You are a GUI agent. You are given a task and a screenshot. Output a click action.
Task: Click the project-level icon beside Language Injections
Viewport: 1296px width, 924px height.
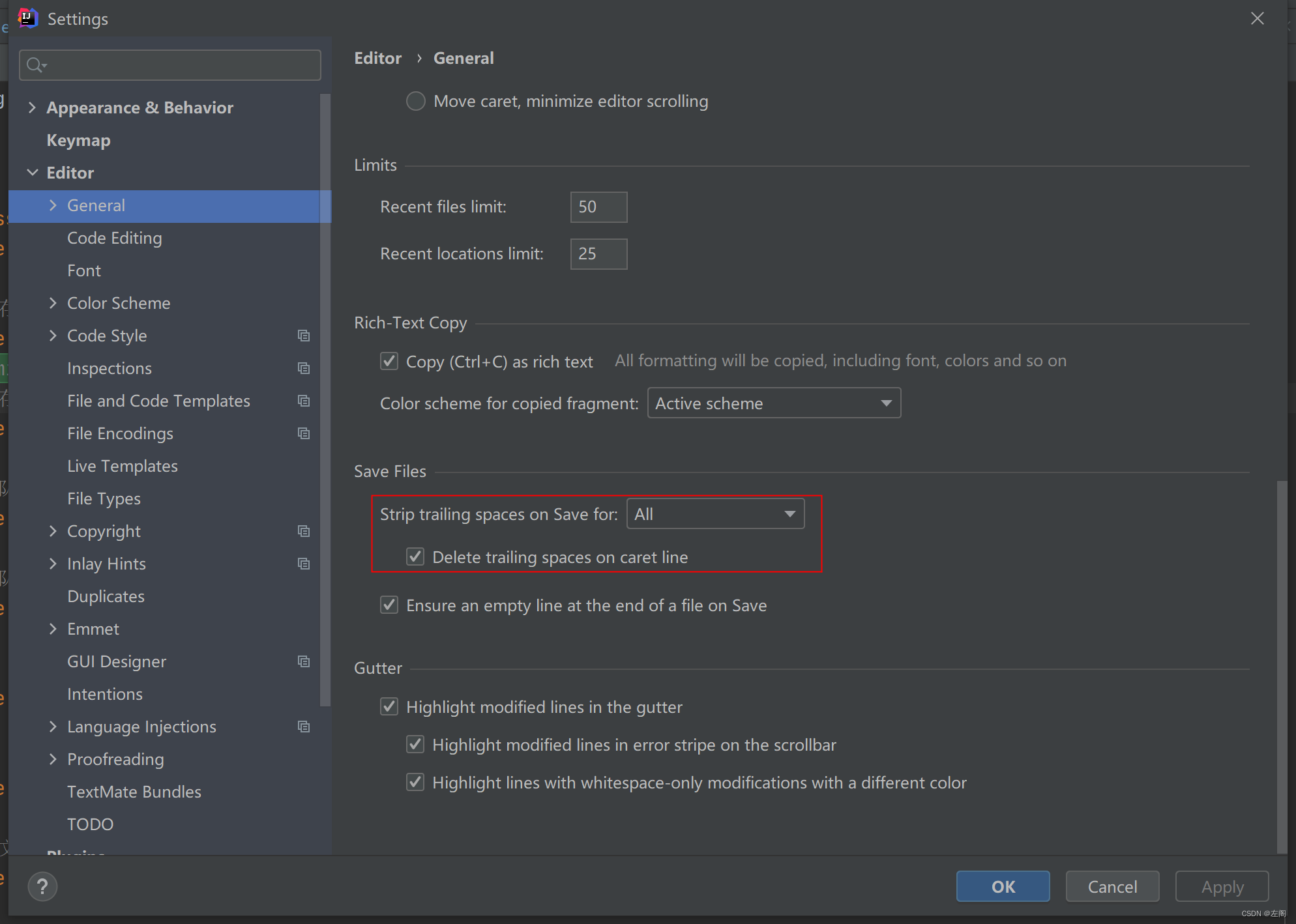click(x=303, y=727)
